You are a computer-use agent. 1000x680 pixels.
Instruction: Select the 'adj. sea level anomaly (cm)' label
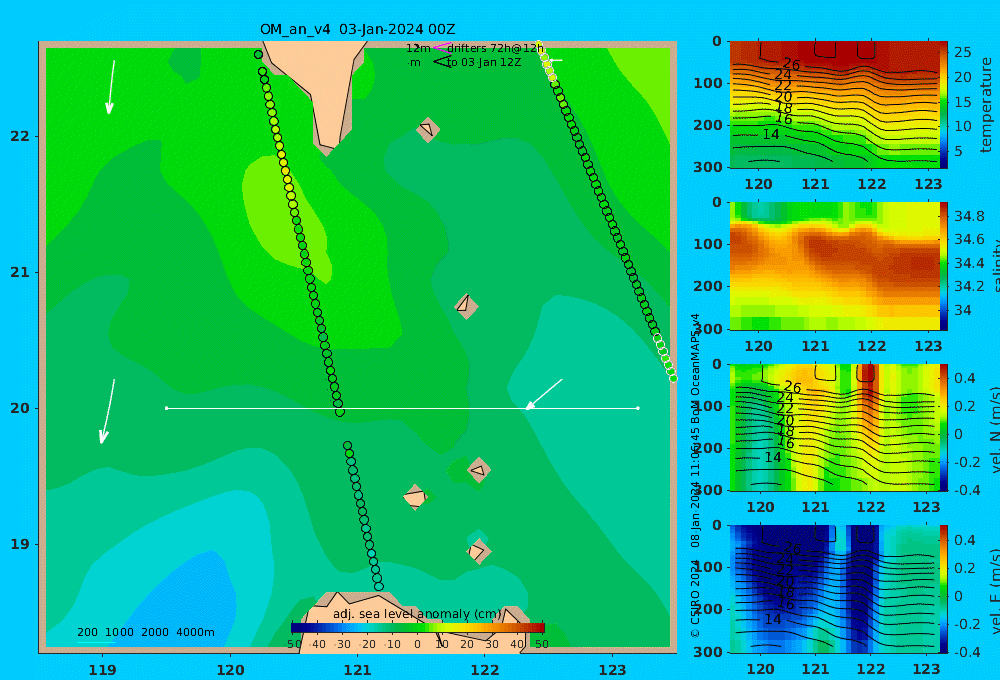pyautogui.click(x=417, y=614)
